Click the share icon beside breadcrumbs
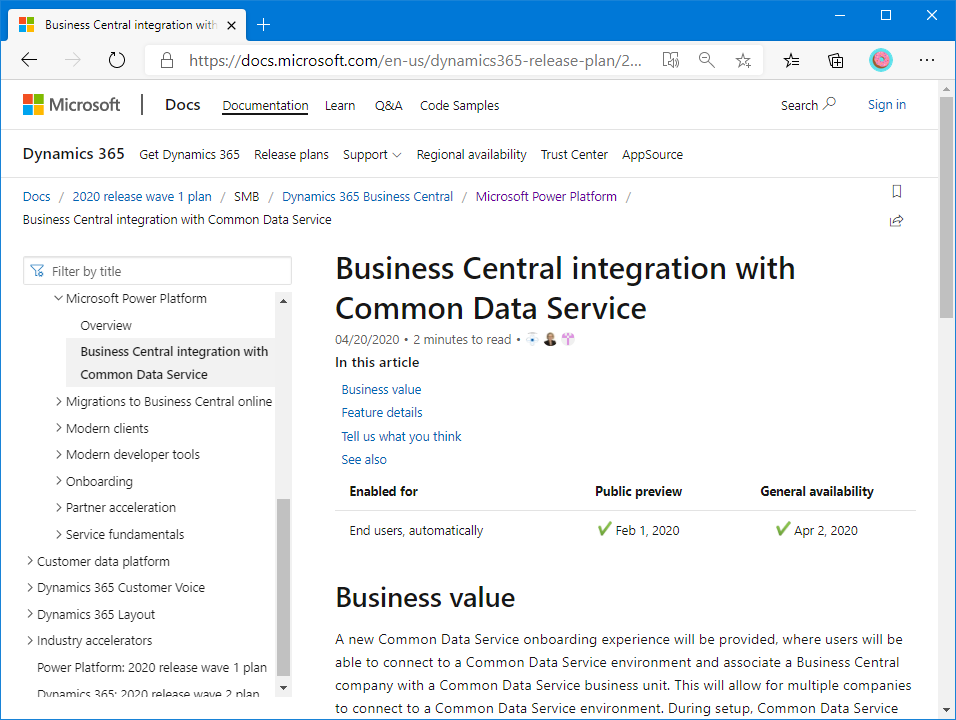 tap(896, 221)
